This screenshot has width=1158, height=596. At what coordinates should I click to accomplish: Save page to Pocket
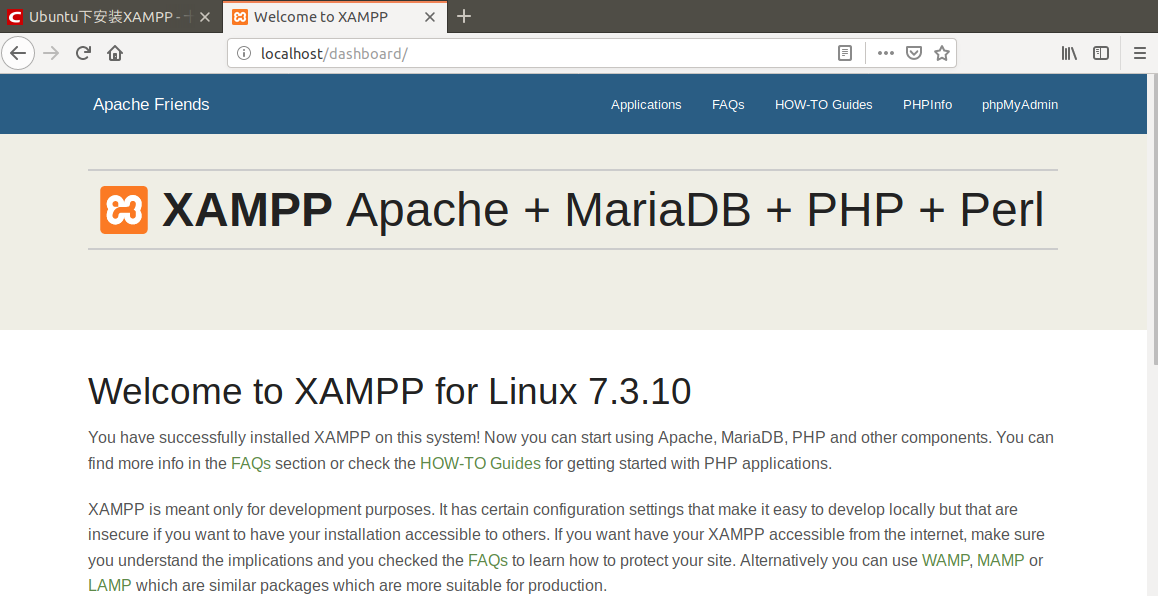pos(914,53)
